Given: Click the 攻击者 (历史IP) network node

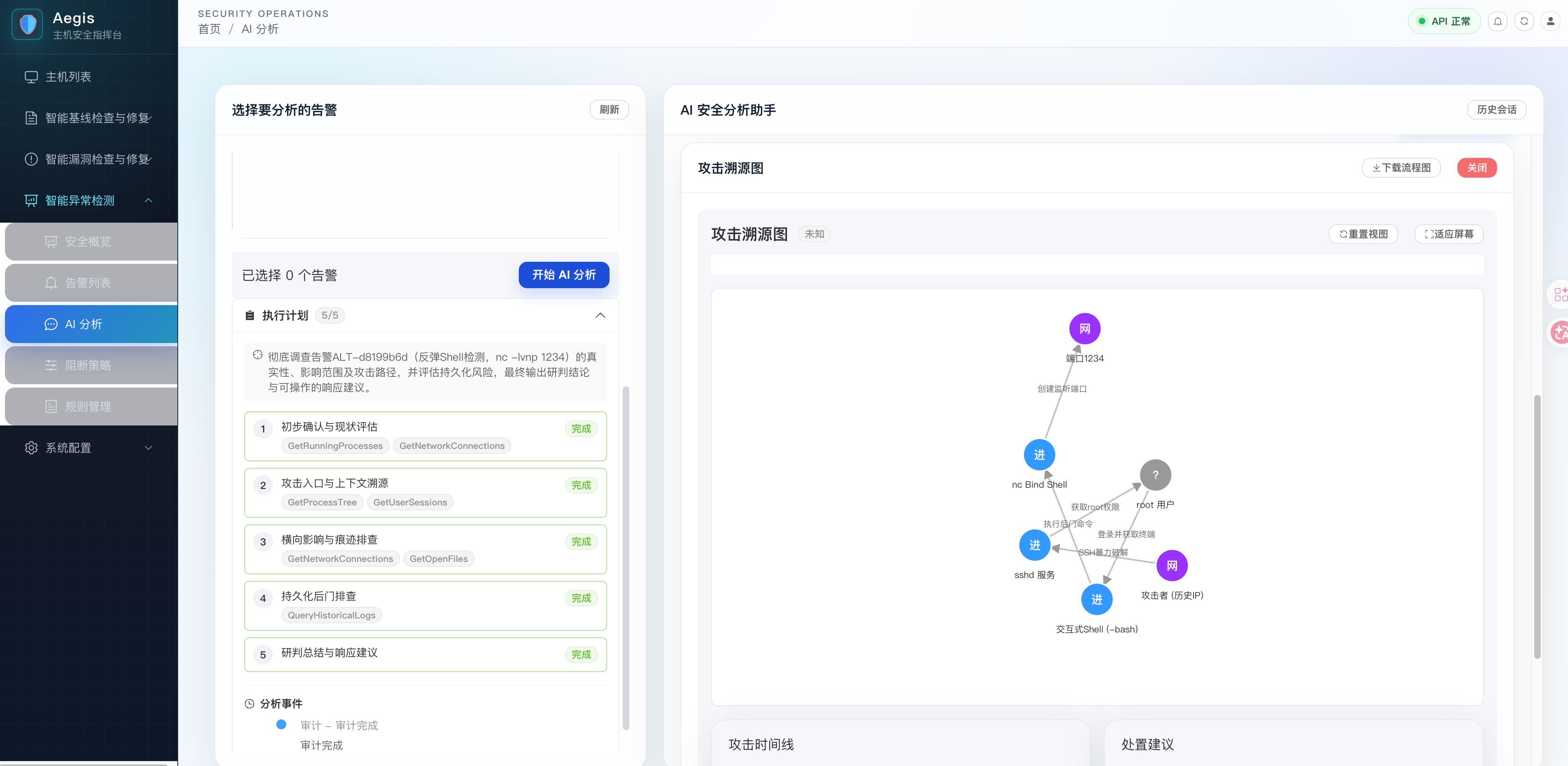Looking at the screenshot, I should point(1172,566).
